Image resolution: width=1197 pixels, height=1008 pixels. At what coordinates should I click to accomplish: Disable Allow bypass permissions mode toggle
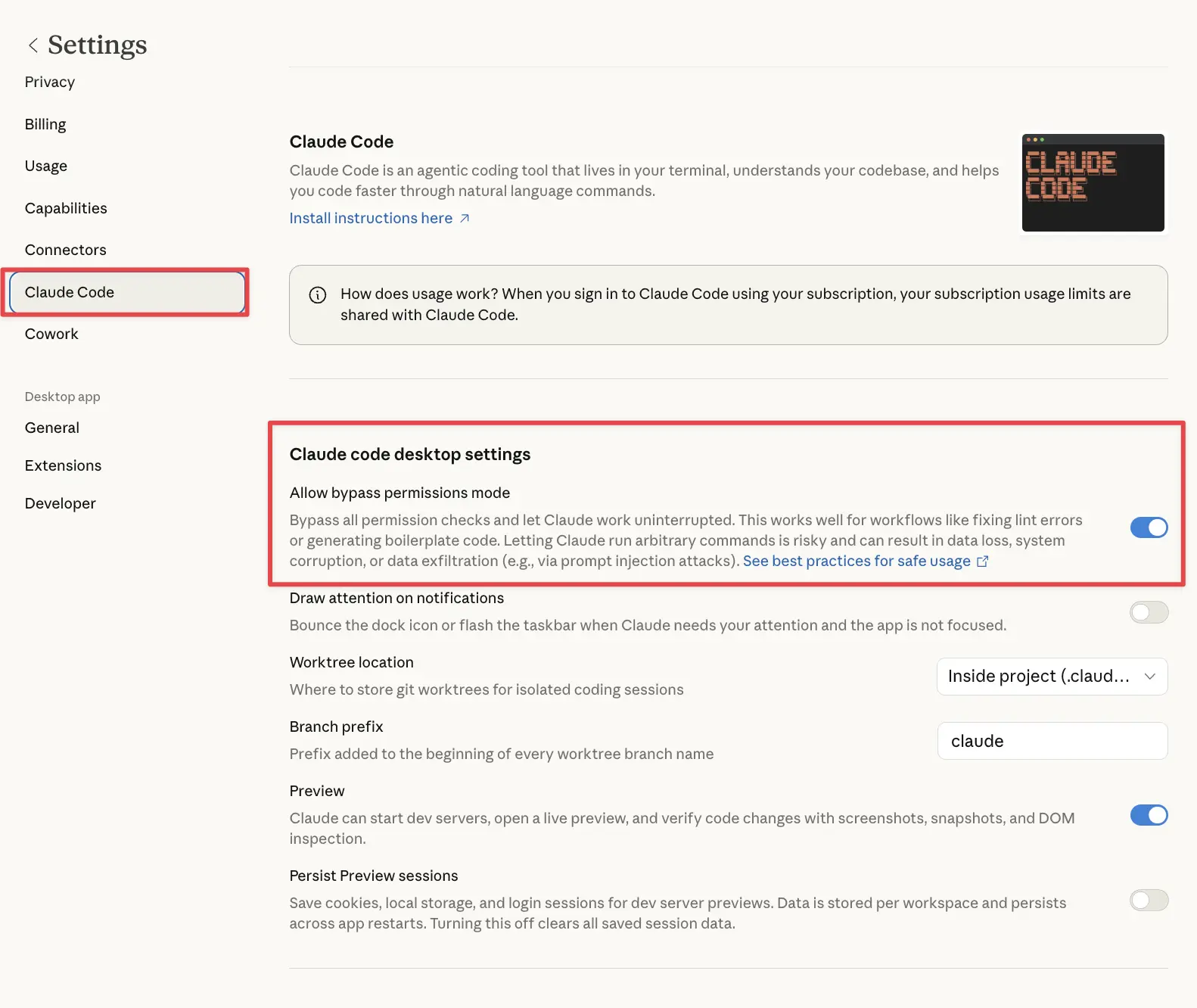pos(1148,527)
